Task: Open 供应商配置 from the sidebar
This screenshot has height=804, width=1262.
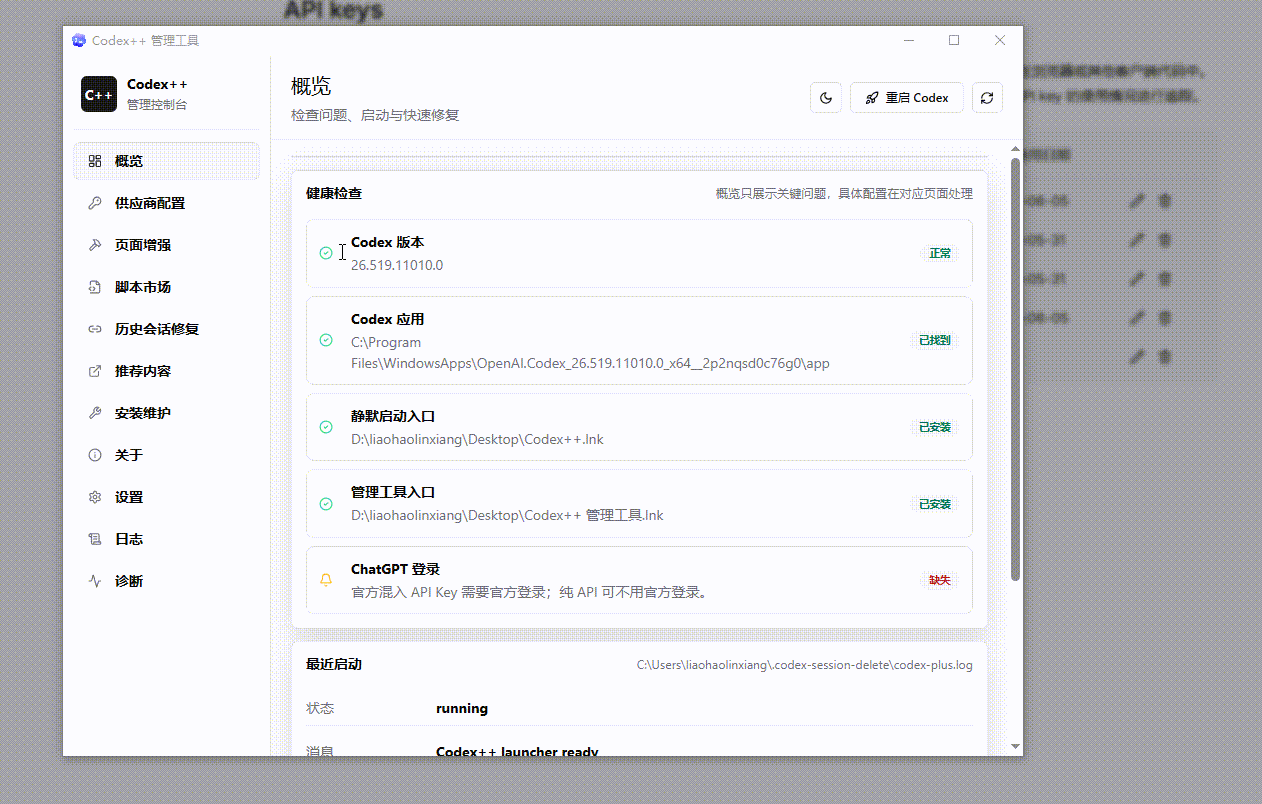Action: coord(166,203)
